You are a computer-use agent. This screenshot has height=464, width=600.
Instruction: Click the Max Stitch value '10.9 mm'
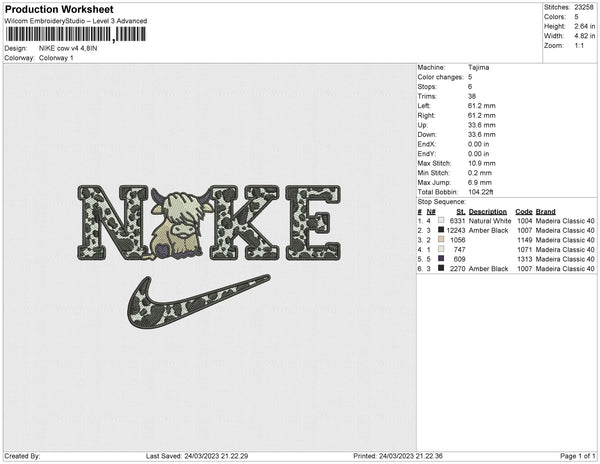482,163
